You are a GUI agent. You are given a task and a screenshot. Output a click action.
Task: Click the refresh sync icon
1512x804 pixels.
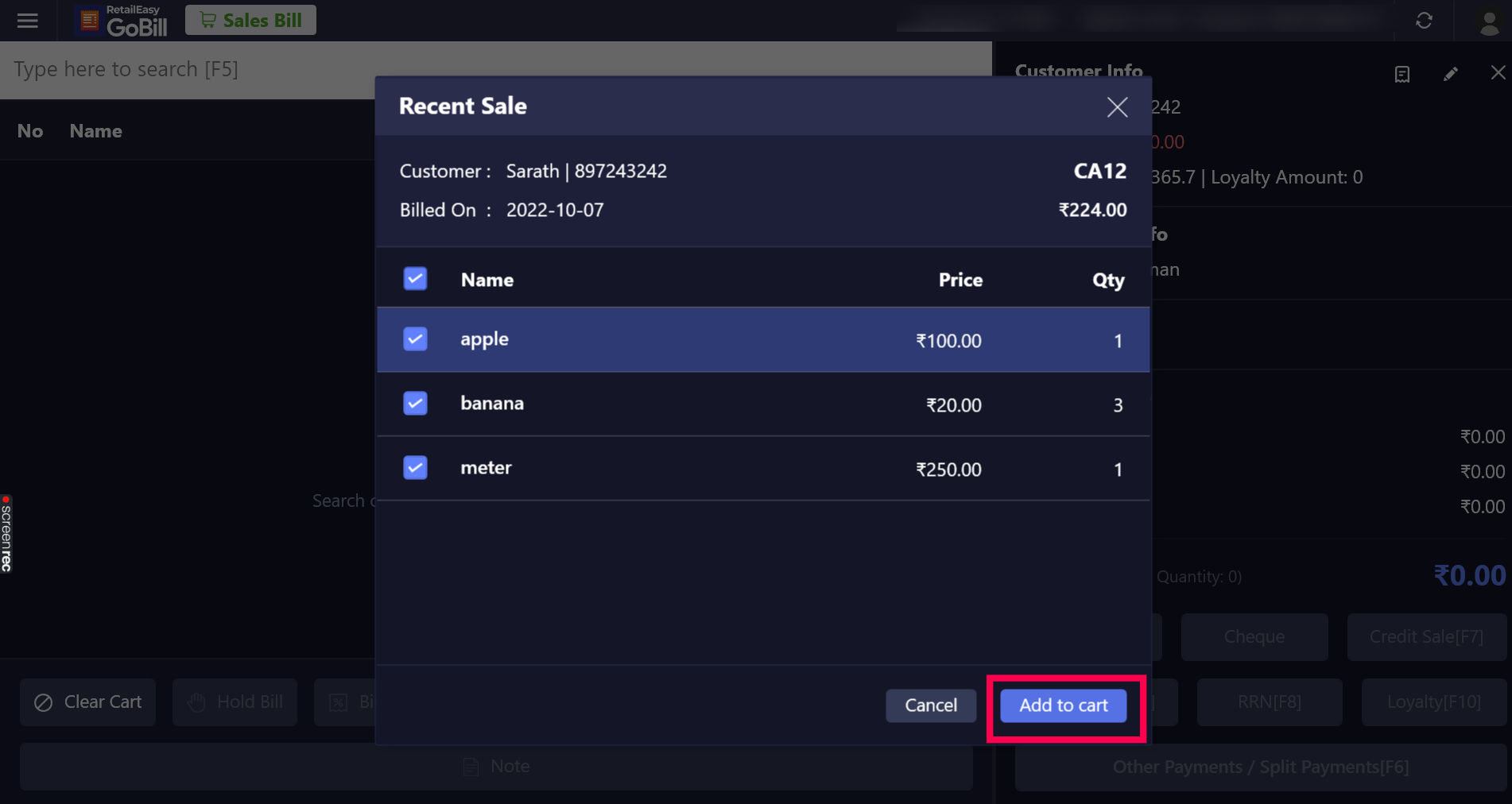click(x=1424, y=21)
